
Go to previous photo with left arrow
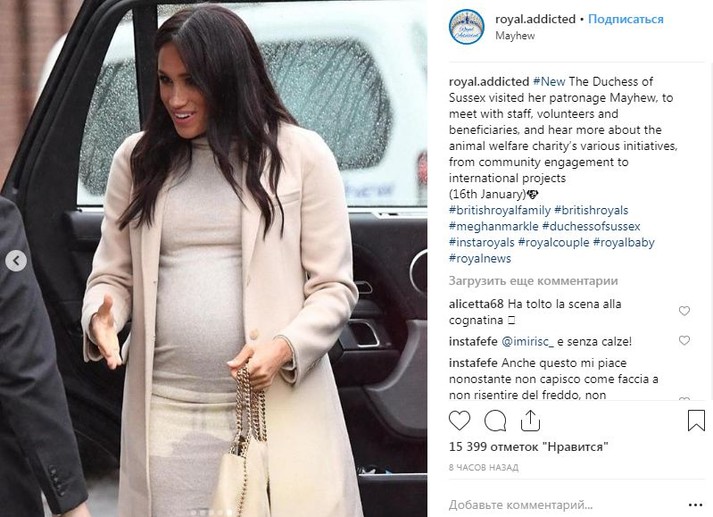16,261
